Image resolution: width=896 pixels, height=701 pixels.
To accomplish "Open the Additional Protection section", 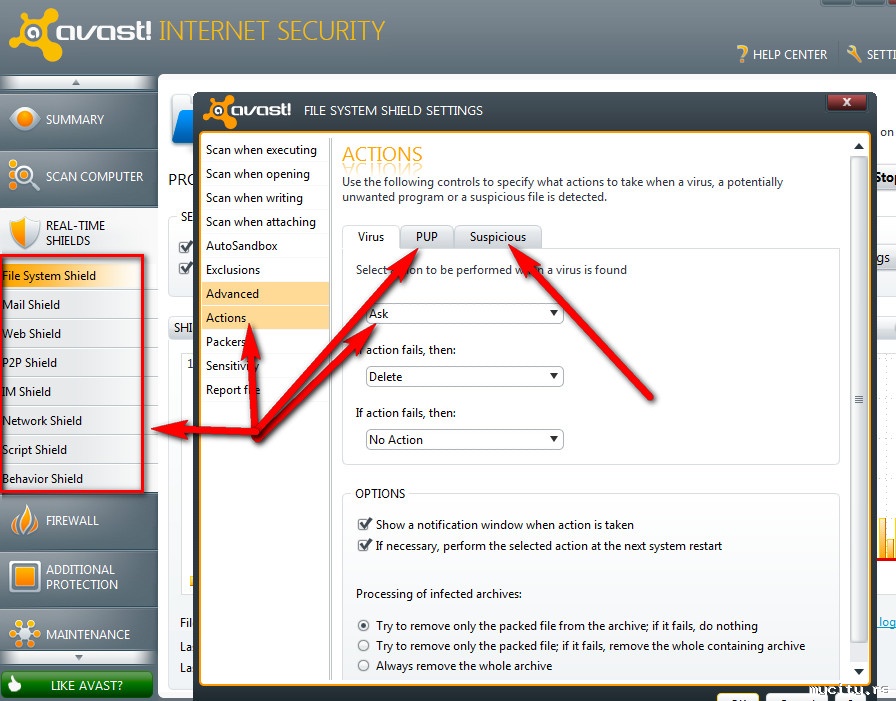I will click(79, 577).
